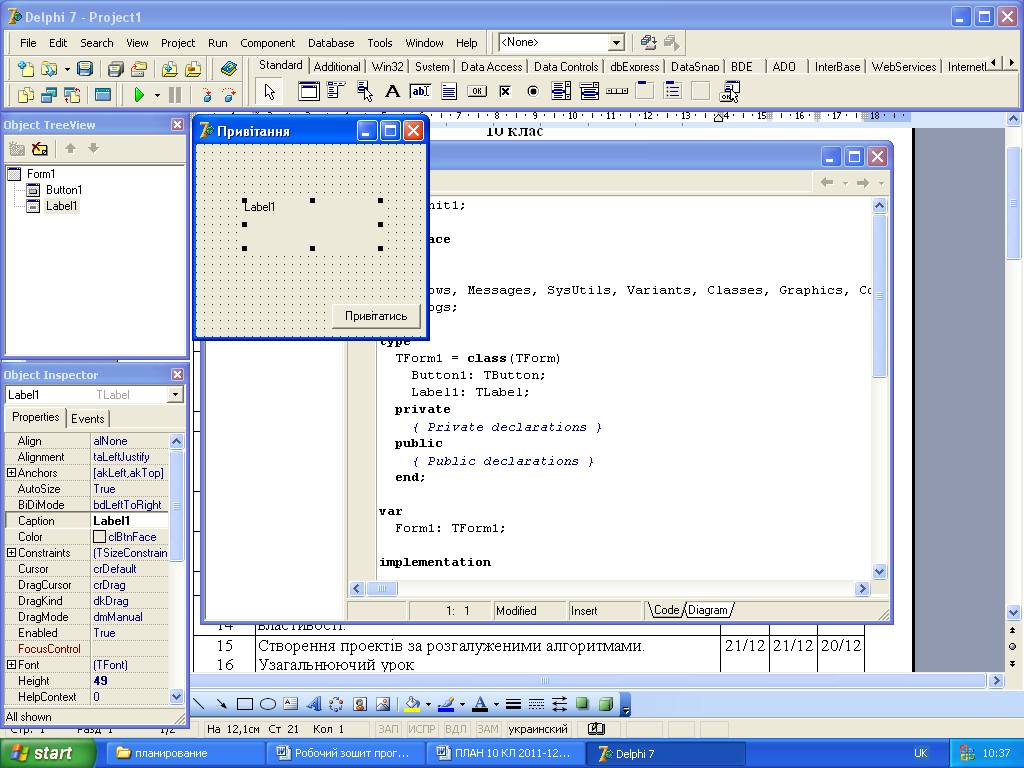Open dropdown arrow beside Open folder icon
1024x768 pixels.
click(67, 69)
